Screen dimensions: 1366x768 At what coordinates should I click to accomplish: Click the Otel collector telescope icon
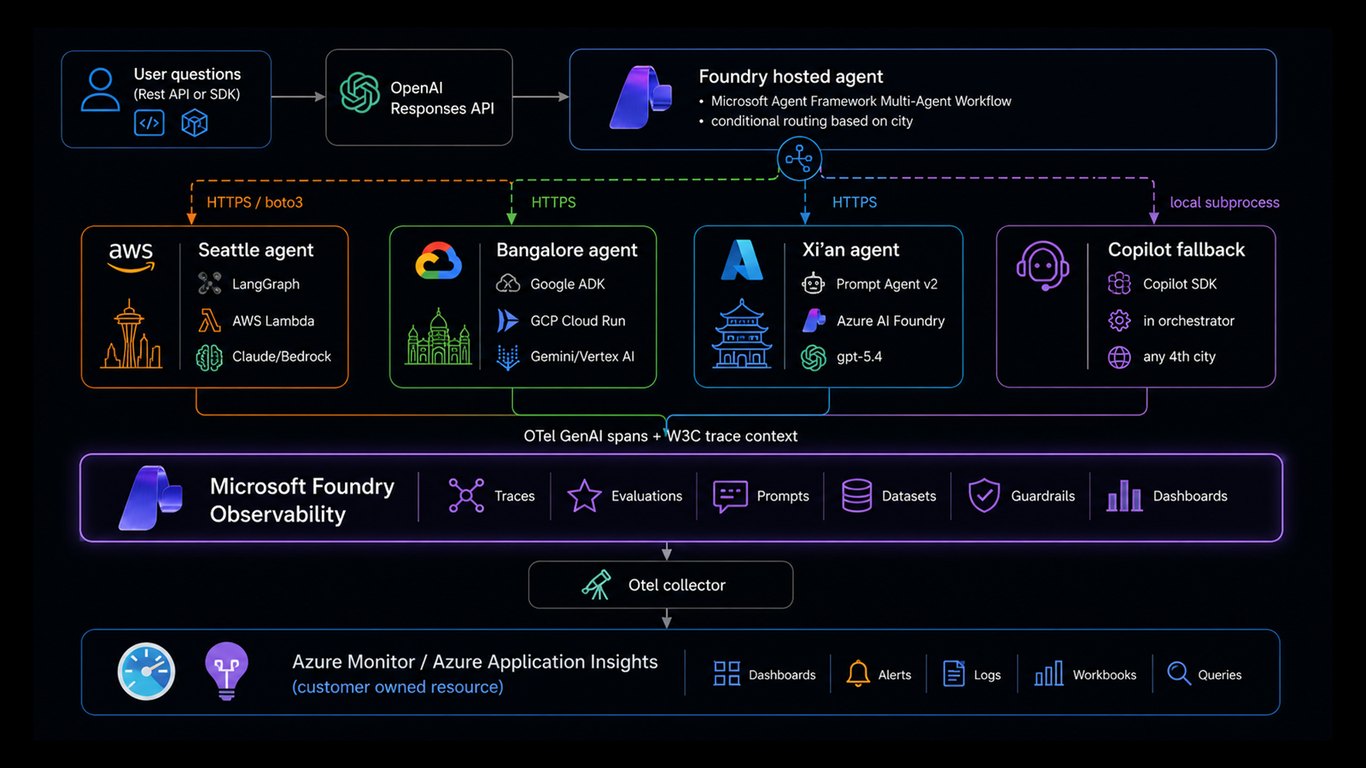[x=596, y=585]
